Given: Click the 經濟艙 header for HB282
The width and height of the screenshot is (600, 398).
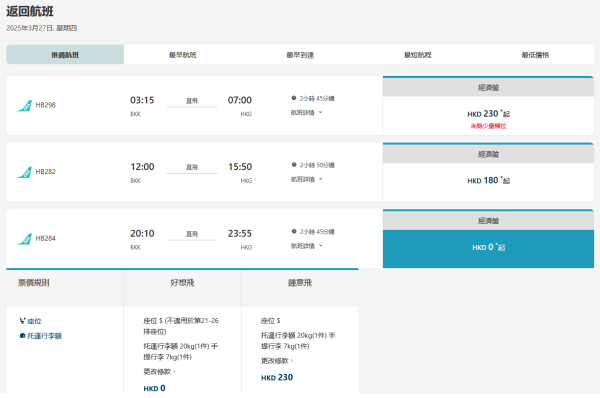Looking at the screenshot, I should click(488, 154).
